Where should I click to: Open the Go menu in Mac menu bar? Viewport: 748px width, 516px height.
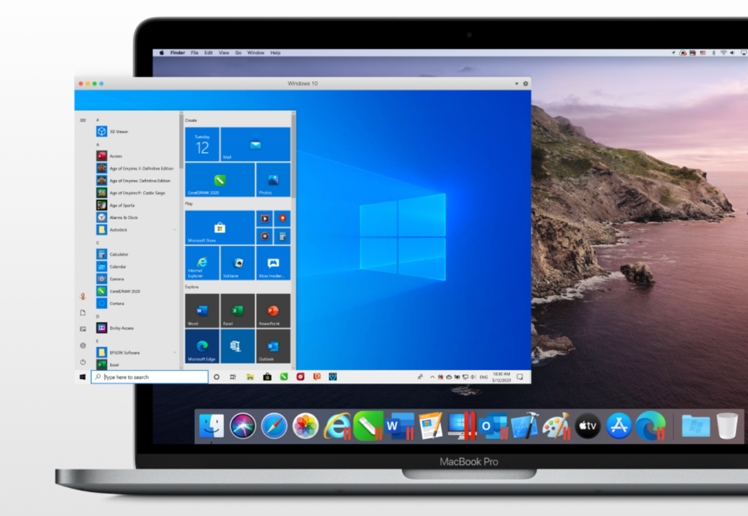pos(238,53)
